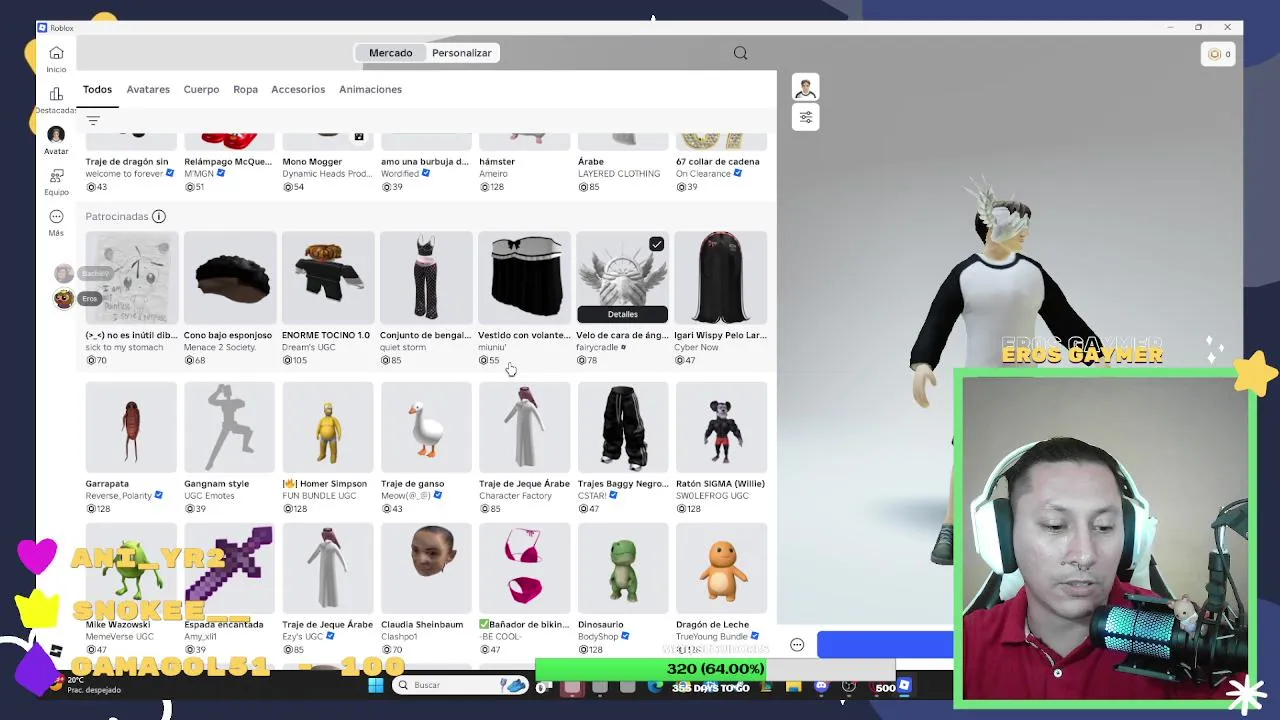
Task: Click the 'Mike Wazowski' item name
Action: [x=118, y=624]
